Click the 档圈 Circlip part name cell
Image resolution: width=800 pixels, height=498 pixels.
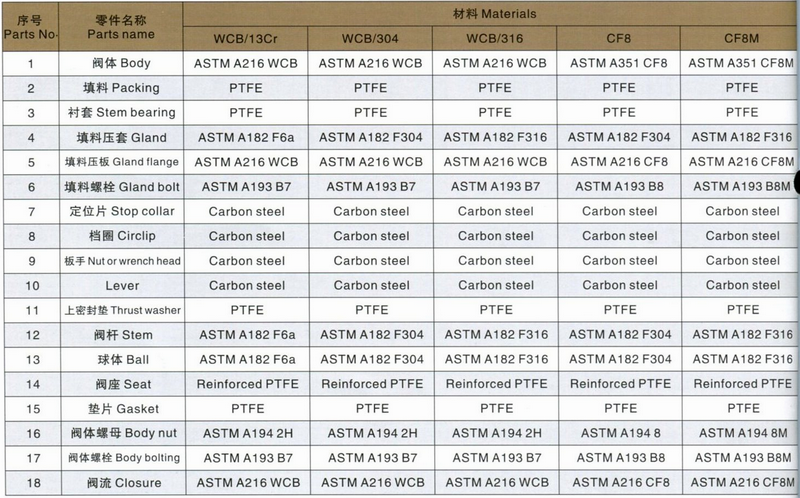coord(122,236)
